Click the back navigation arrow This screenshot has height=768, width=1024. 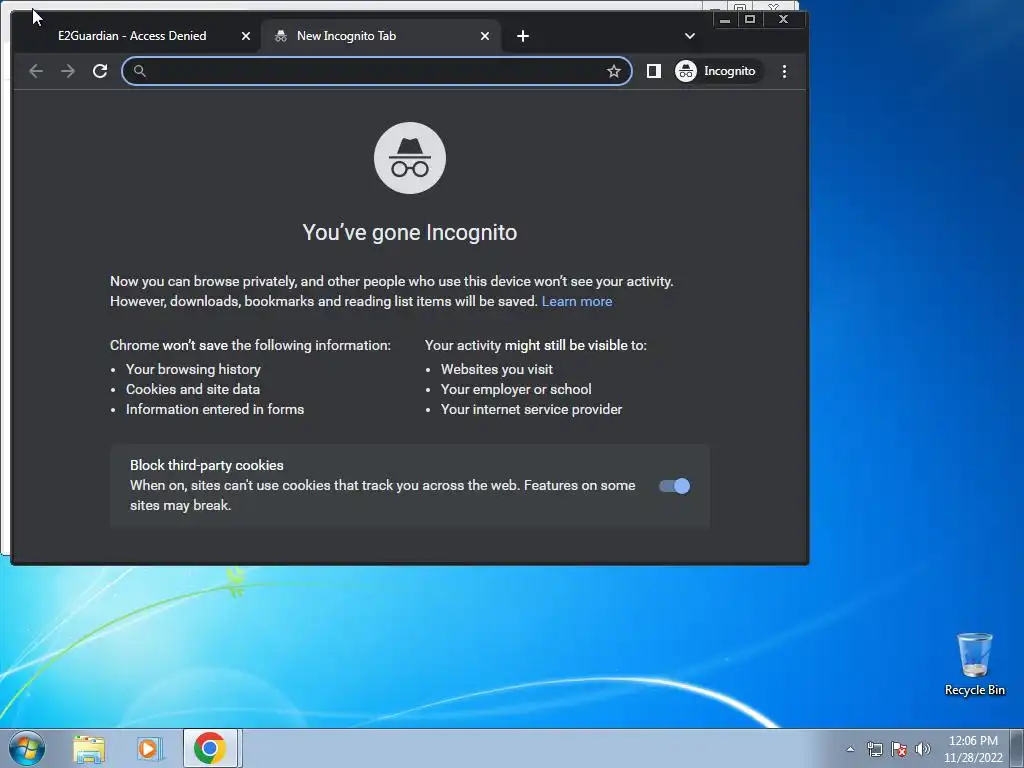(36, 71)
